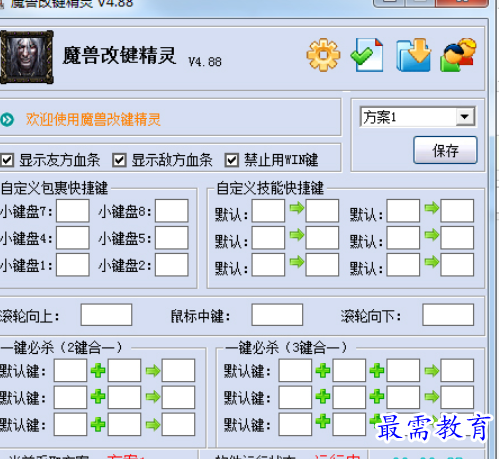Click 一键必杀（3键合一） group label
The height and width of the screenshot is (459, 499).
(x=286, y=348)
